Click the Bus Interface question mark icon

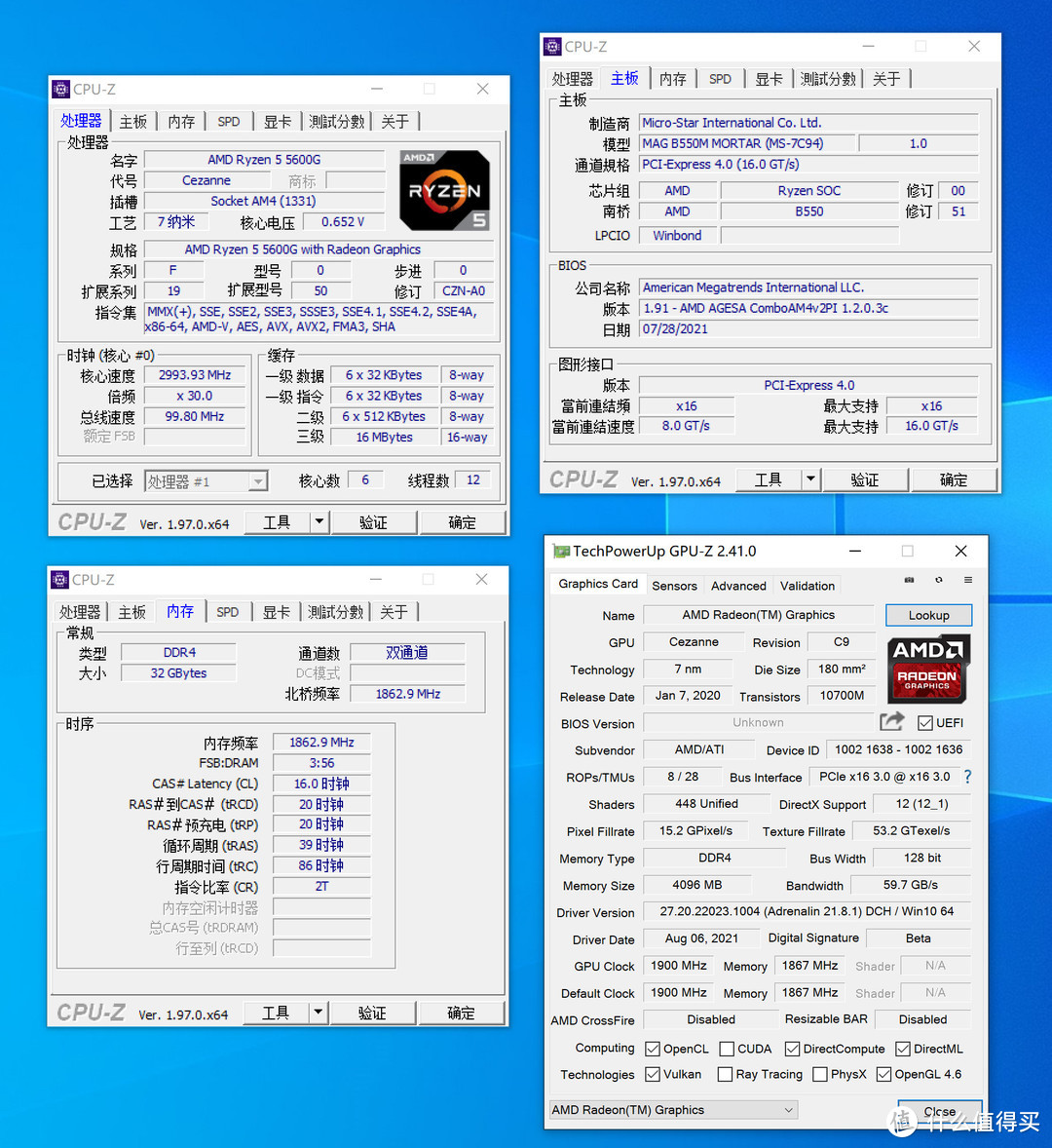[x=968, y=777]
